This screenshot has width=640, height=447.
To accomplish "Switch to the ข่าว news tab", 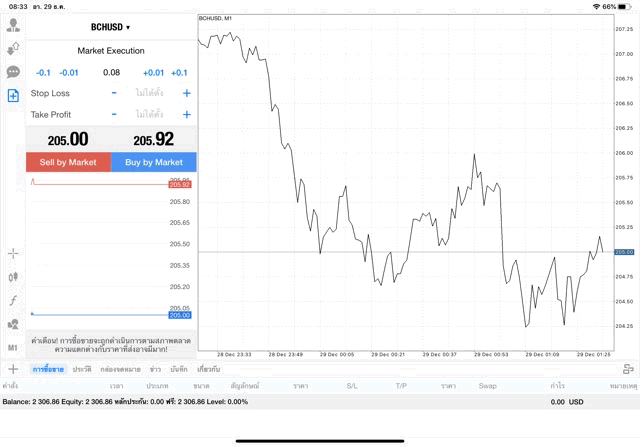I will [x=155, y=370].
